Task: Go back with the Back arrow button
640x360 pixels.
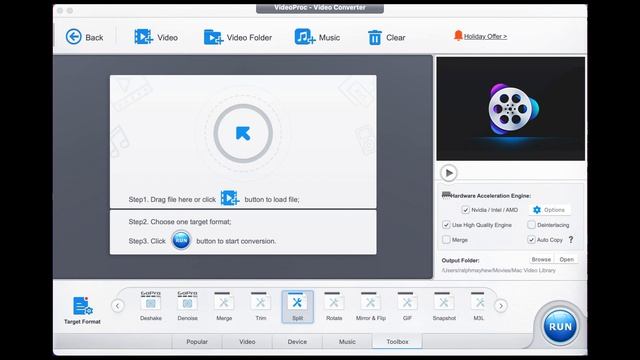Action: coord(84,37)
